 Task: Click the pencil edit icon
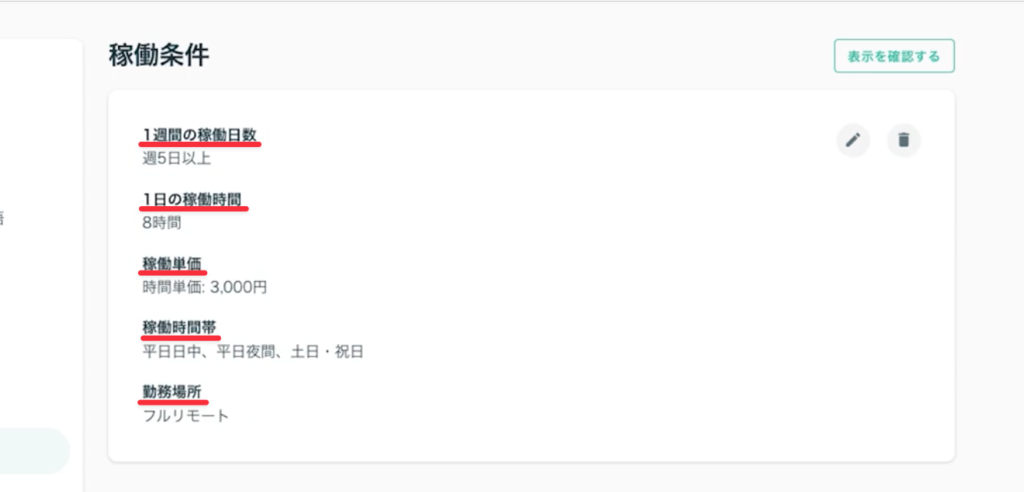(853, 140)
